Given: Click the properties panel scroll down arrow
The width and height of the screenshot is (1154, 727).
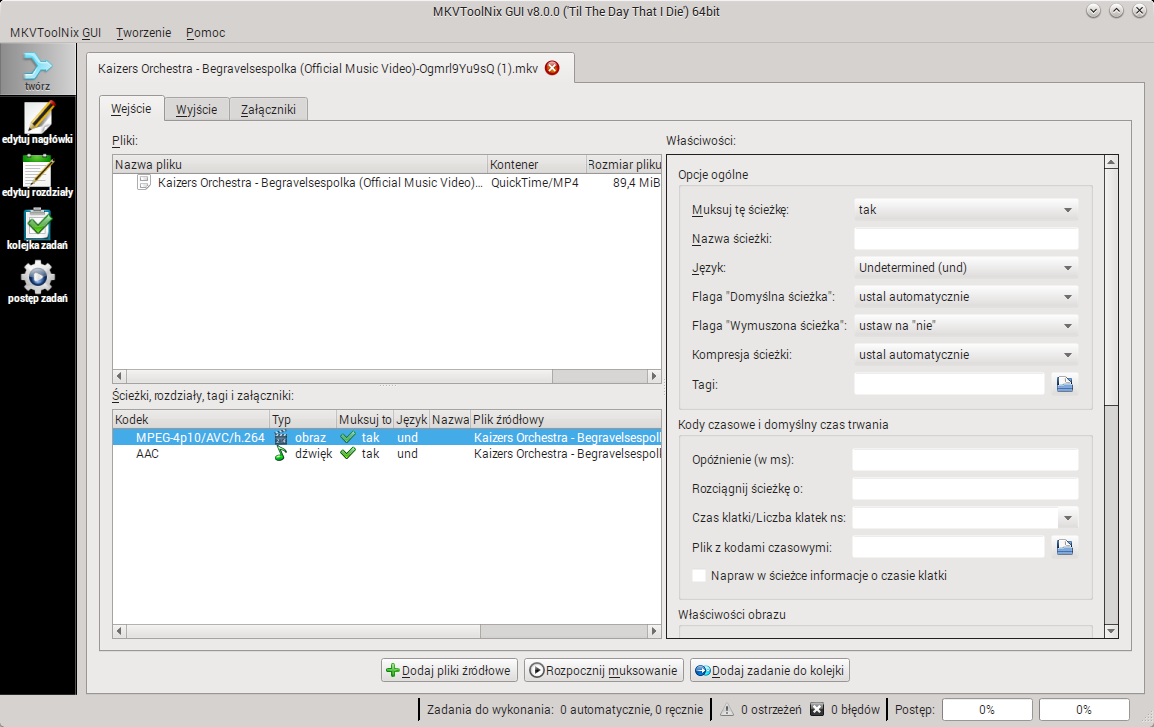Looking at the screenshot, I should (x=1111, y=631).
